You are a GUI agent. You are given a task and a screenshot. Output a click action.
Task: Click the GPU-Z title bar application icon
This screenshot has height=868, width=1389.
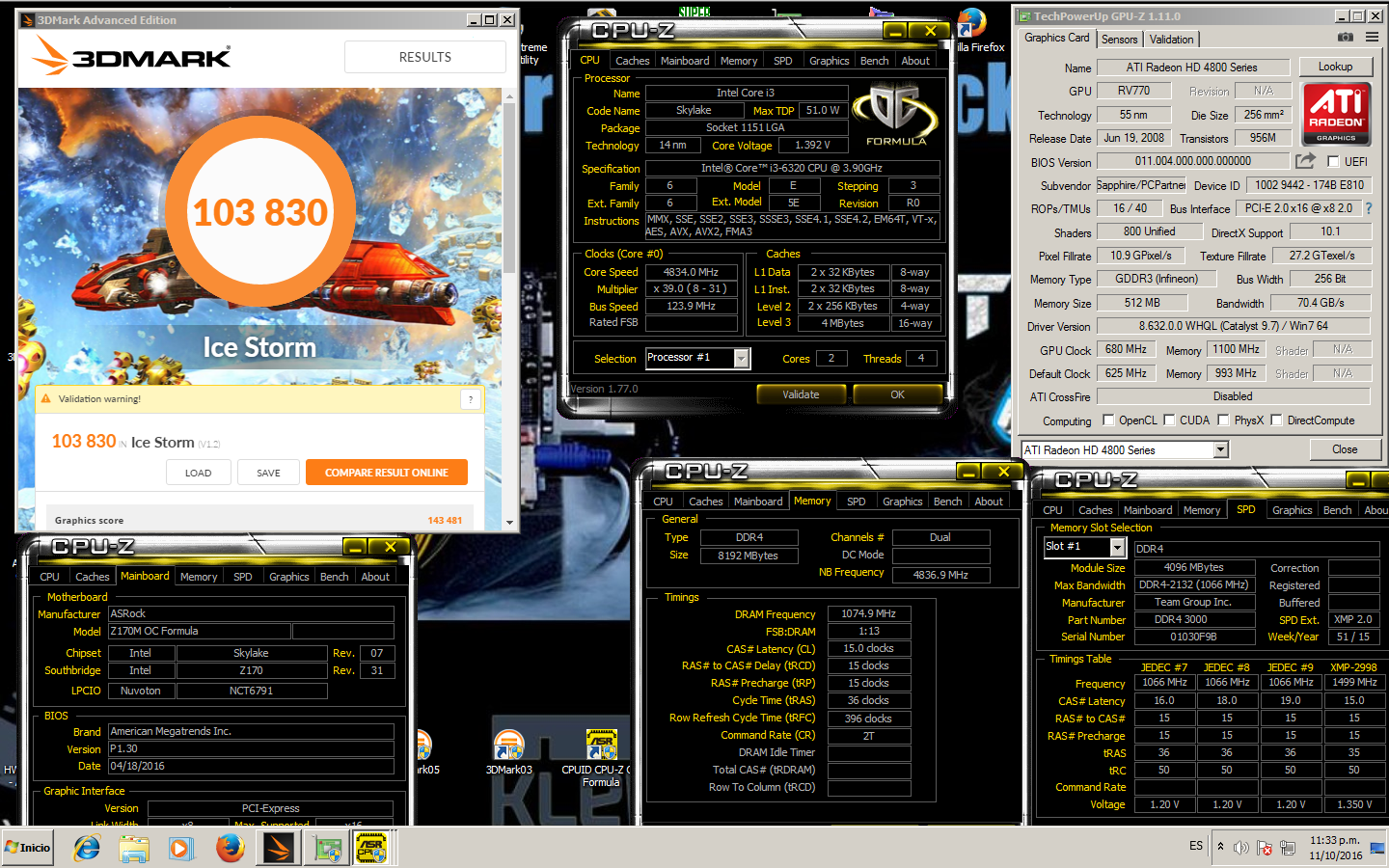(x=1024, y=16)
